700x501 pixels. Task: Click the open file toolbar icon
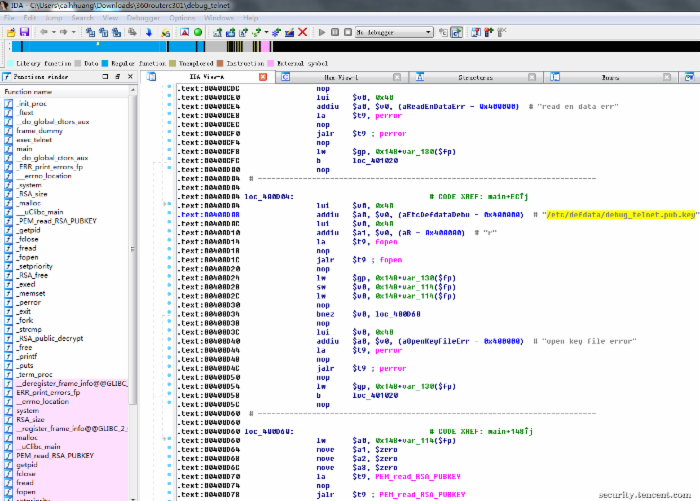click(x=10, y=32)
